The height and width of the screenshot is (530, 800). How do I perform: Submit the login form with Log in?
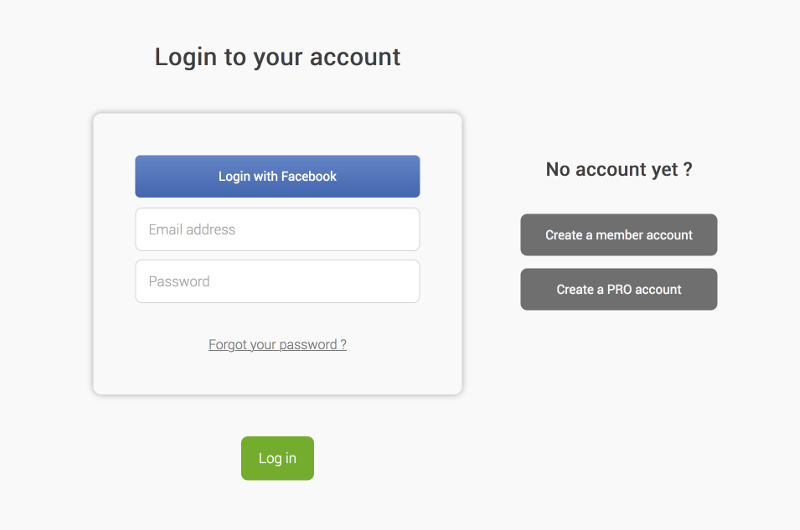tap(277, 458)
